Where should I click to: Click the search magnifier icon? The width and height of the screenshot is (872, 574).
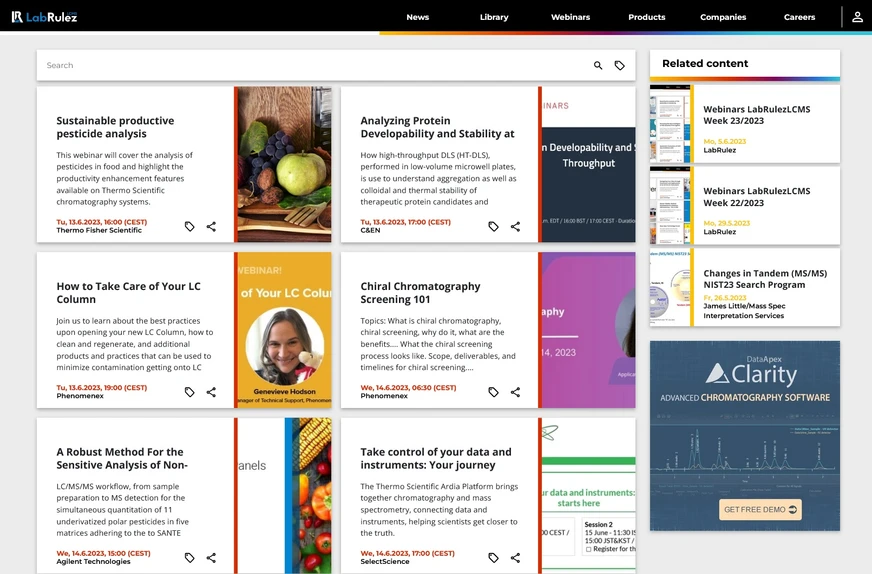pos(598,66)
